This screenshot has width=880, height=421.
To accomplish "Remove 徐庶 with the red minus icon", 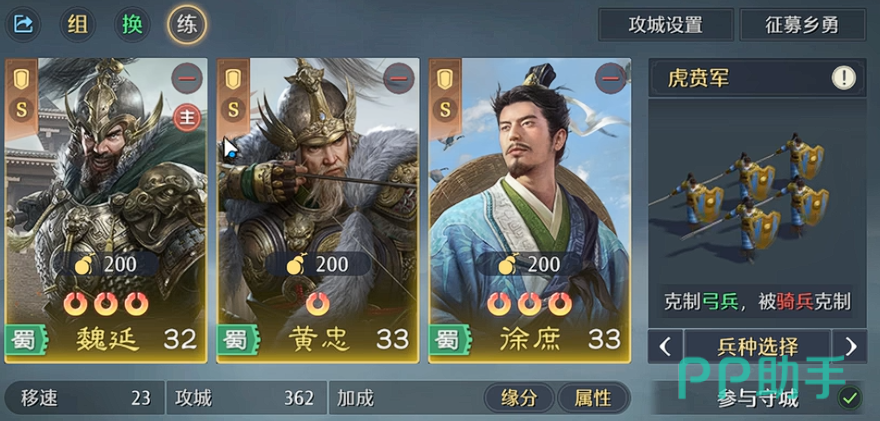I will point(611,79).
